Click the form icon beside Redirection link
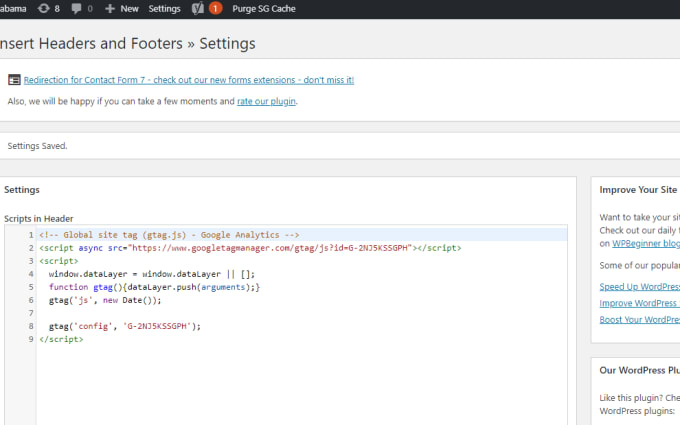Screen dimensions: 680x425 pos(14,80)
